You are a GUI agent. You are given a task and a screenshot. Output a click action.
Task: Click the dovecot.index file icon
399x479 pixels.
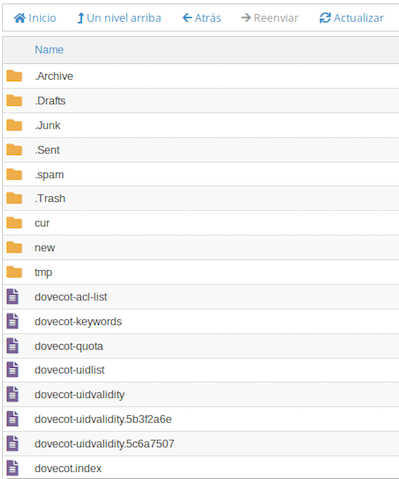(x=13, y=468)
